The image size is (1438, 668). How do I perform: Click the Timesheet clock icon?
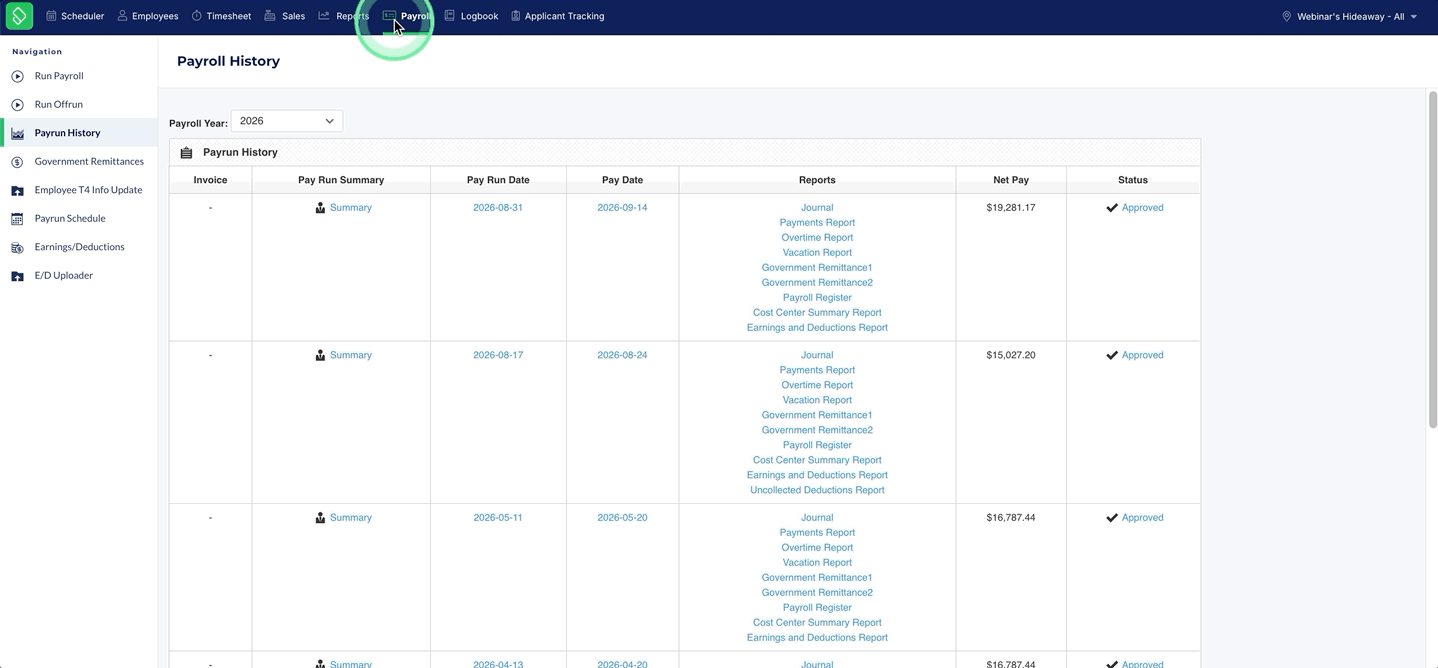coord(196,16)
